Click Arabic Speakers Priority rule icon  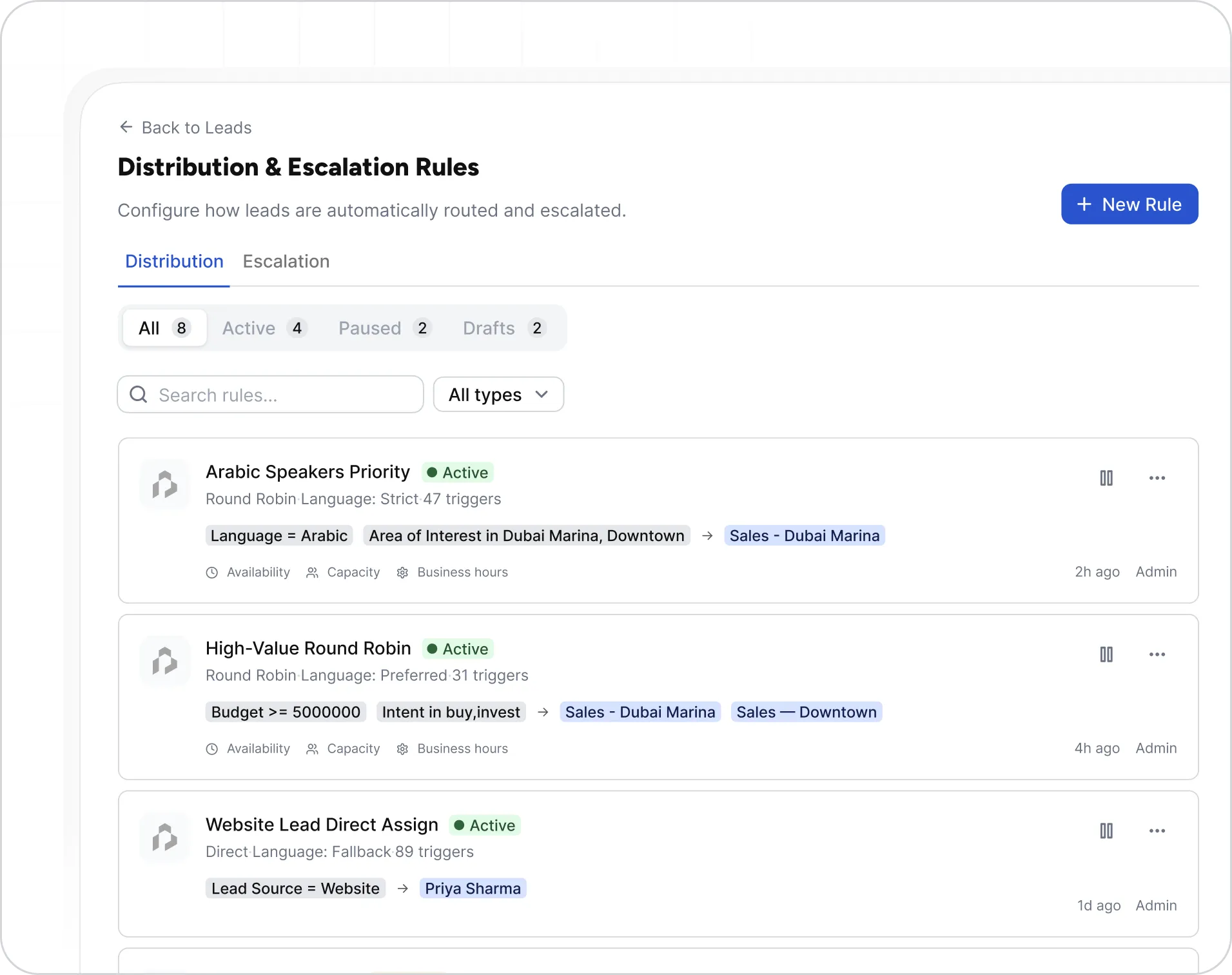click(165, 484)
